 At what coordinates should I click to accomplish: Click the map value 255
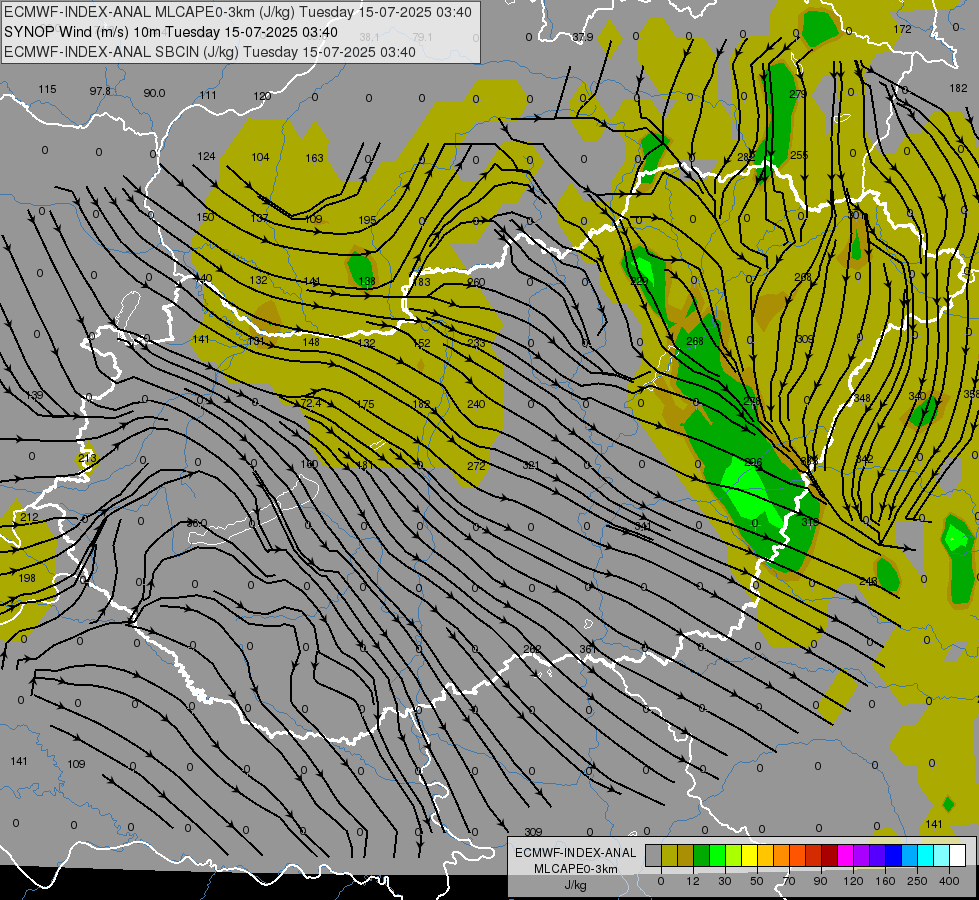click(799, 156)
